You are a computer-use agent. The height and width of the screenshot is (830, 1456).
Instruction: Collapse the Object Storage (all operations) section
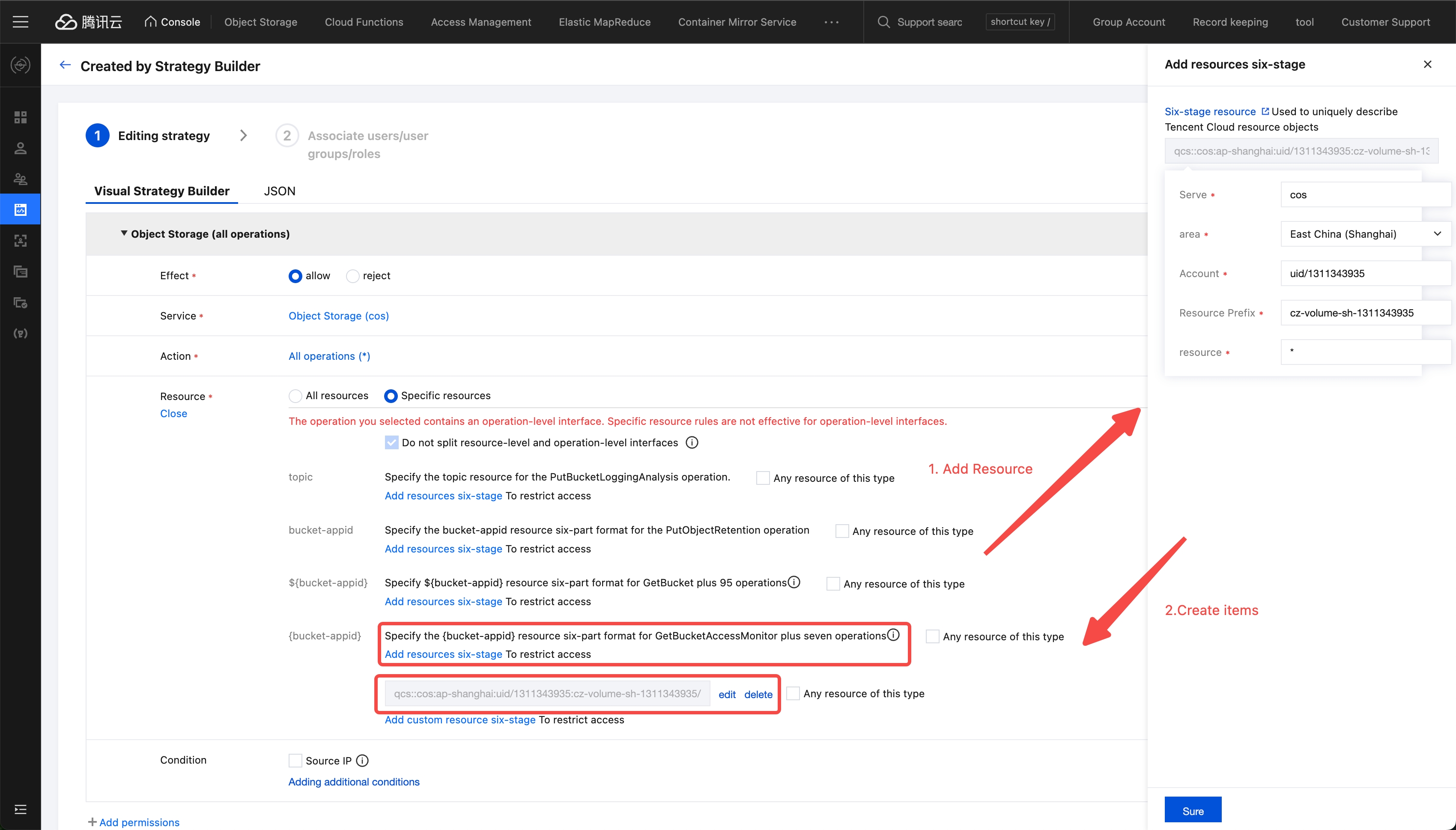(x=124, y=234)
